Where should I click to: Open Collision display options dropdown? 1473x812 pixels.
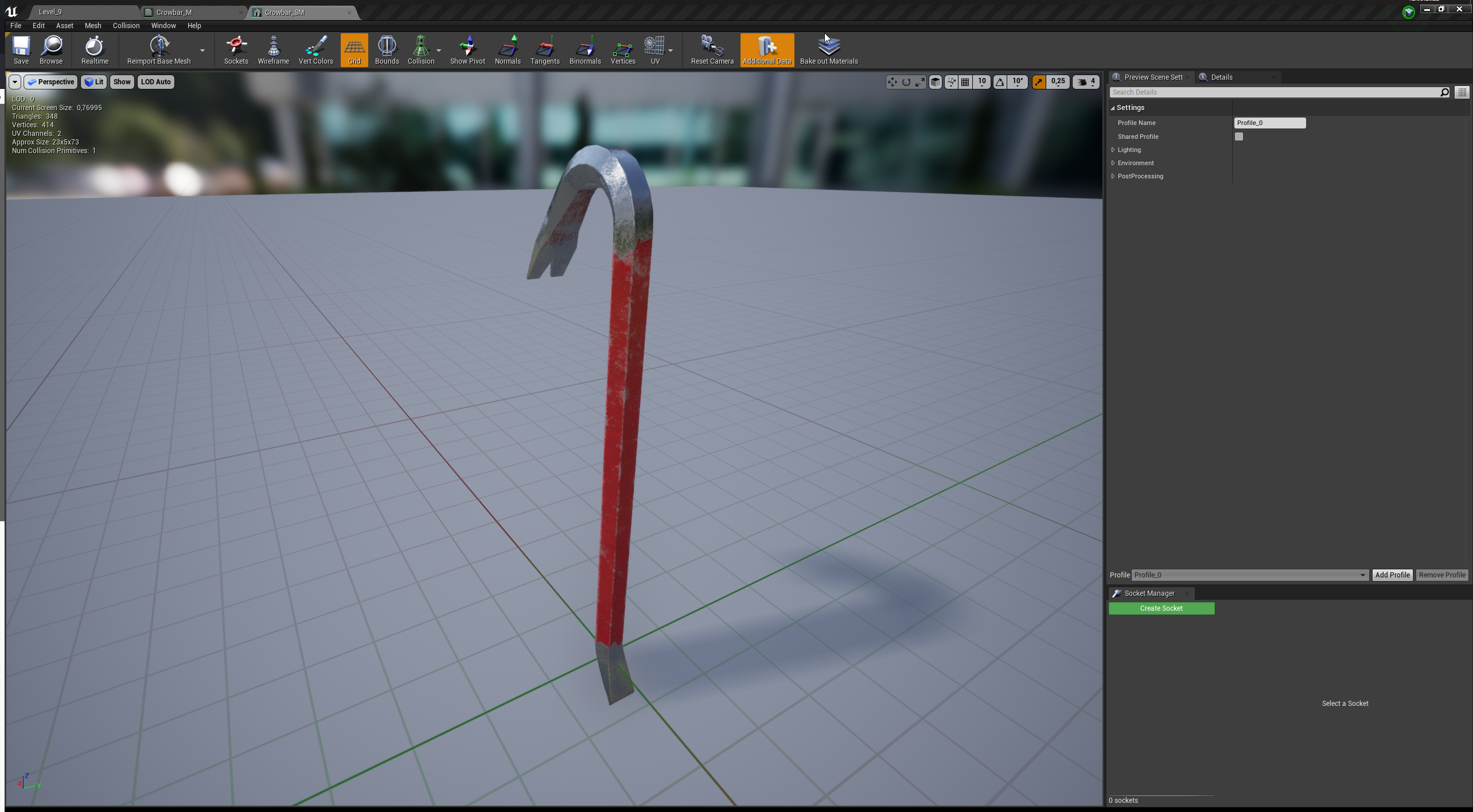tap(439, 50)
